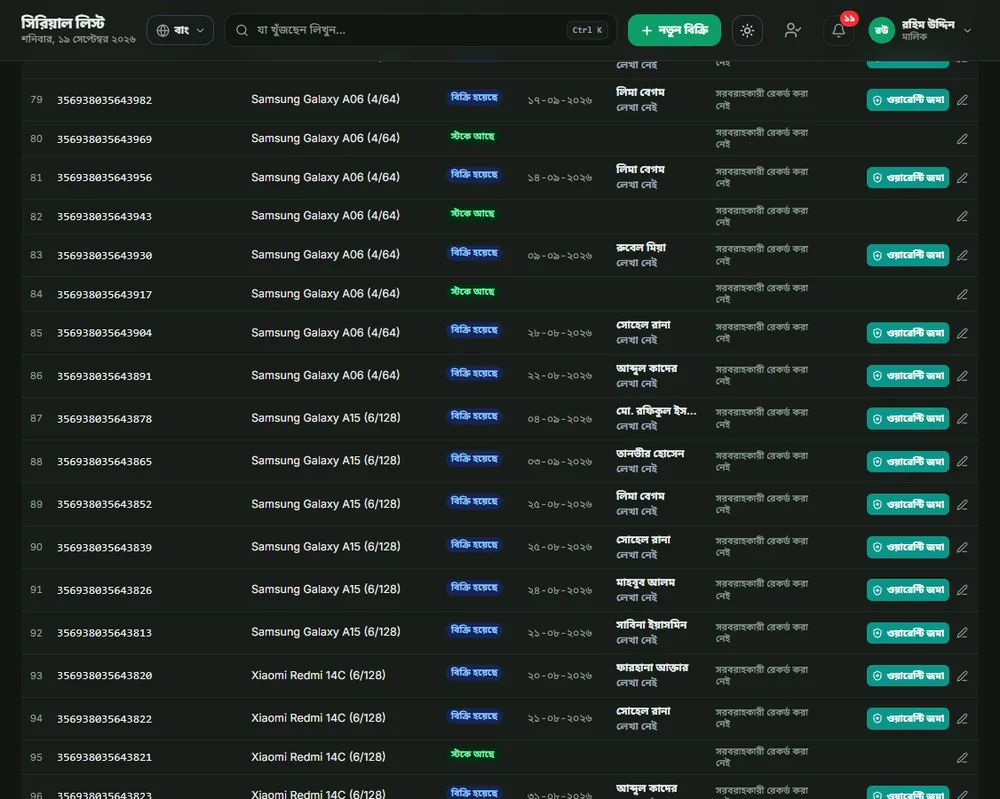
Task: Click the serial list page title
Action: click(x=62, y=23)
